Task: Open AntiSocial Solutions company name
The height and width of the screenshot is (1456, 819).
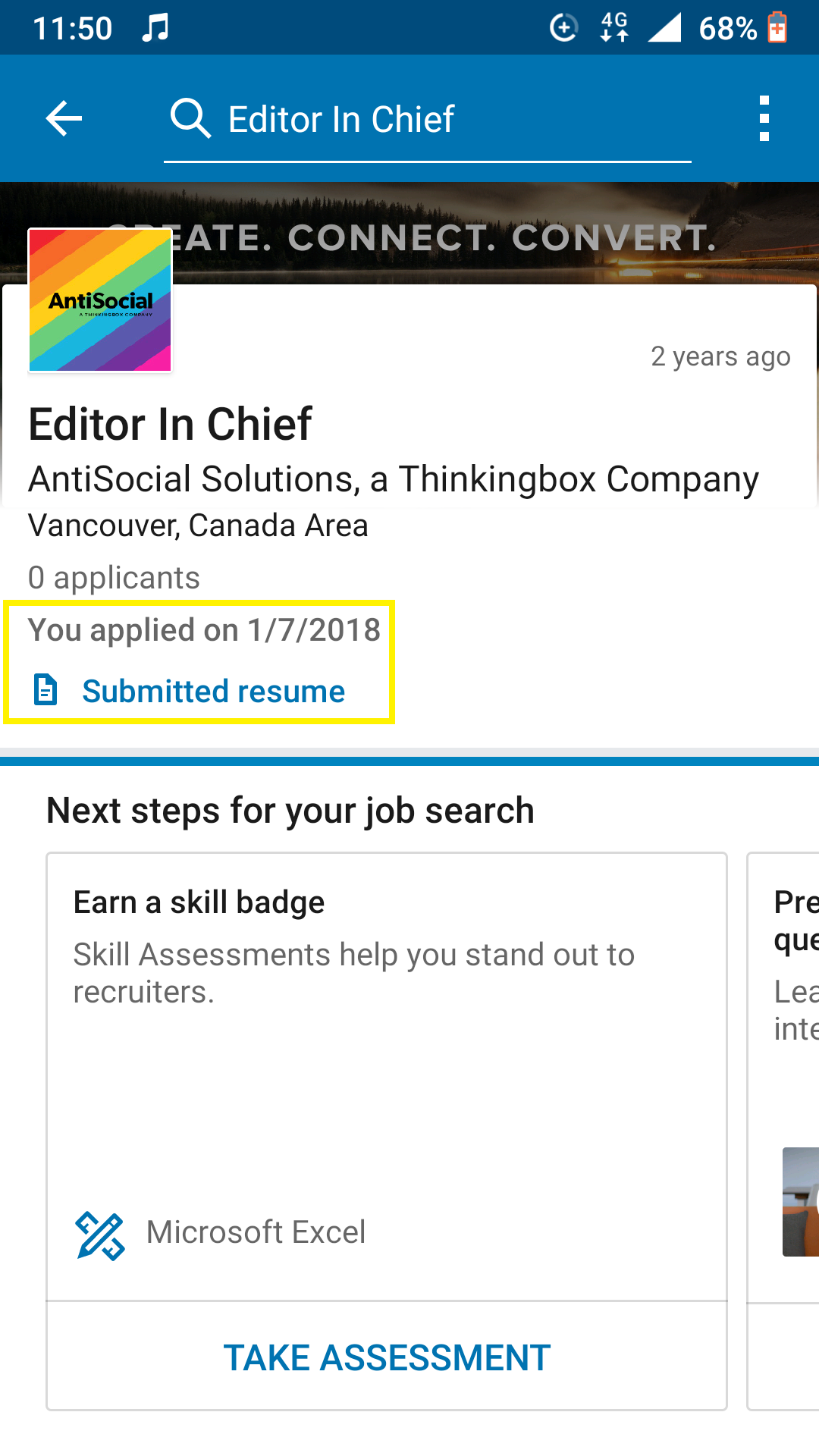Action: 393,479
